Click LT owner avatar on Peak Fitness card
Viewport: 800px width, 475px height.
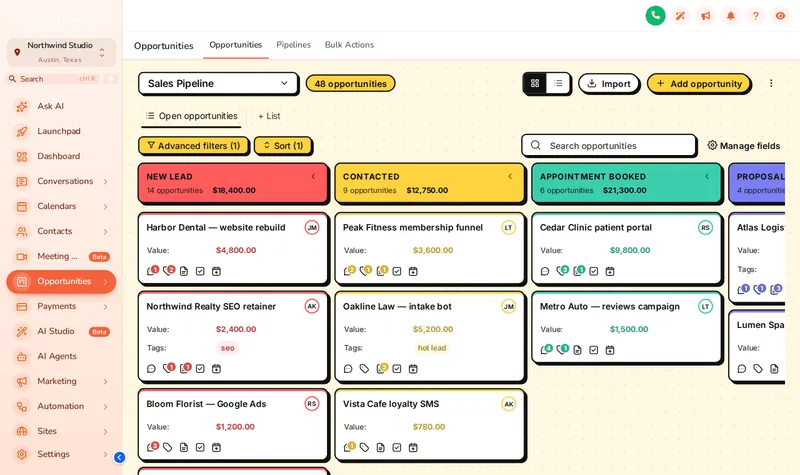509,228
